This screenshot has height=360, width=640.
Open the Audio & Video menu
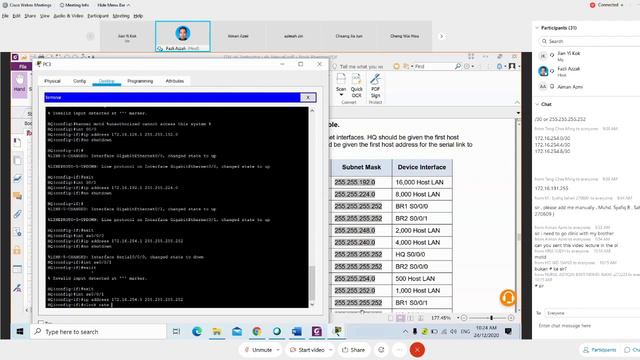pos(68,16)
